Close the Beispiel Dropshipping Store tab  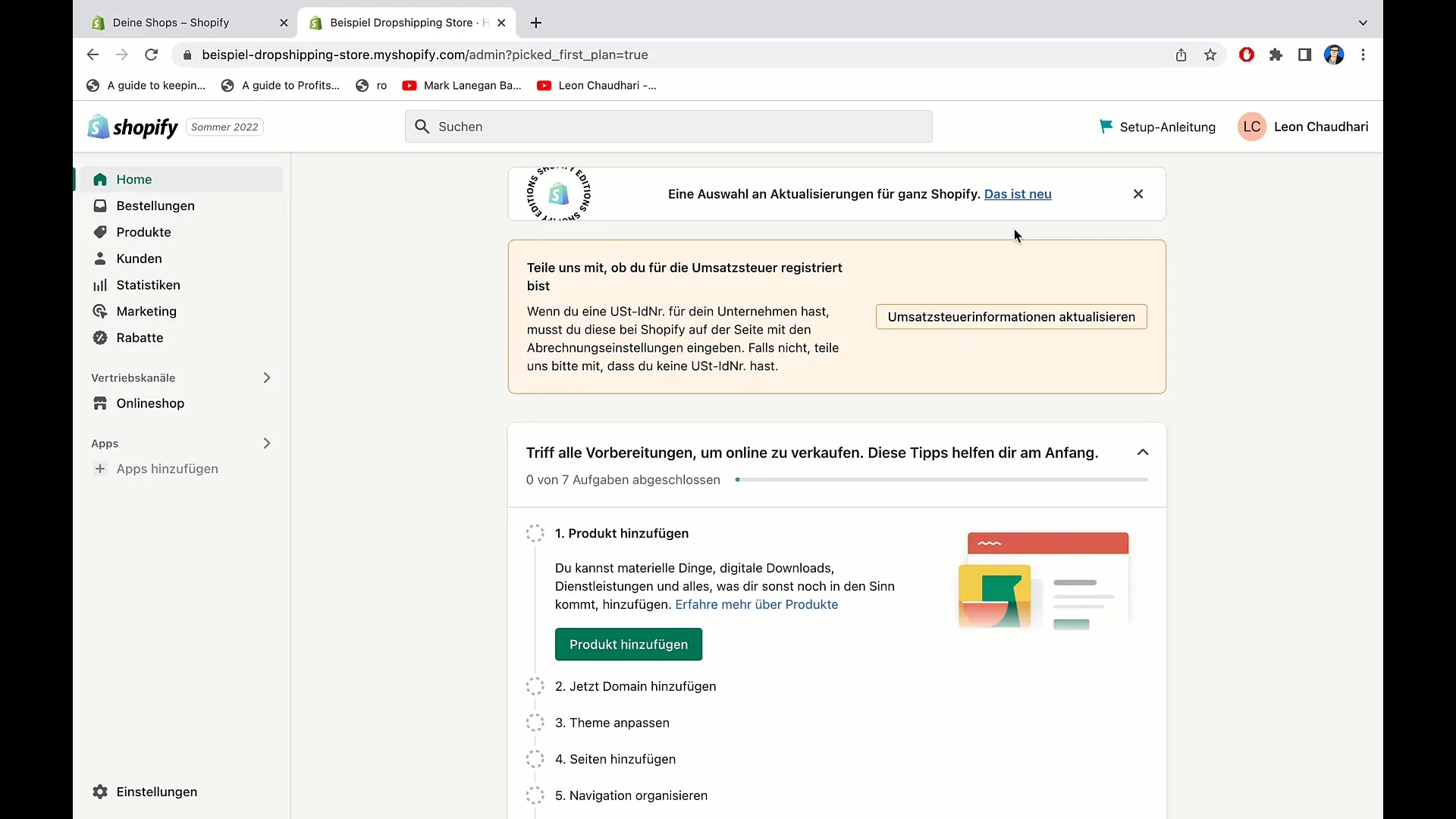501,23
